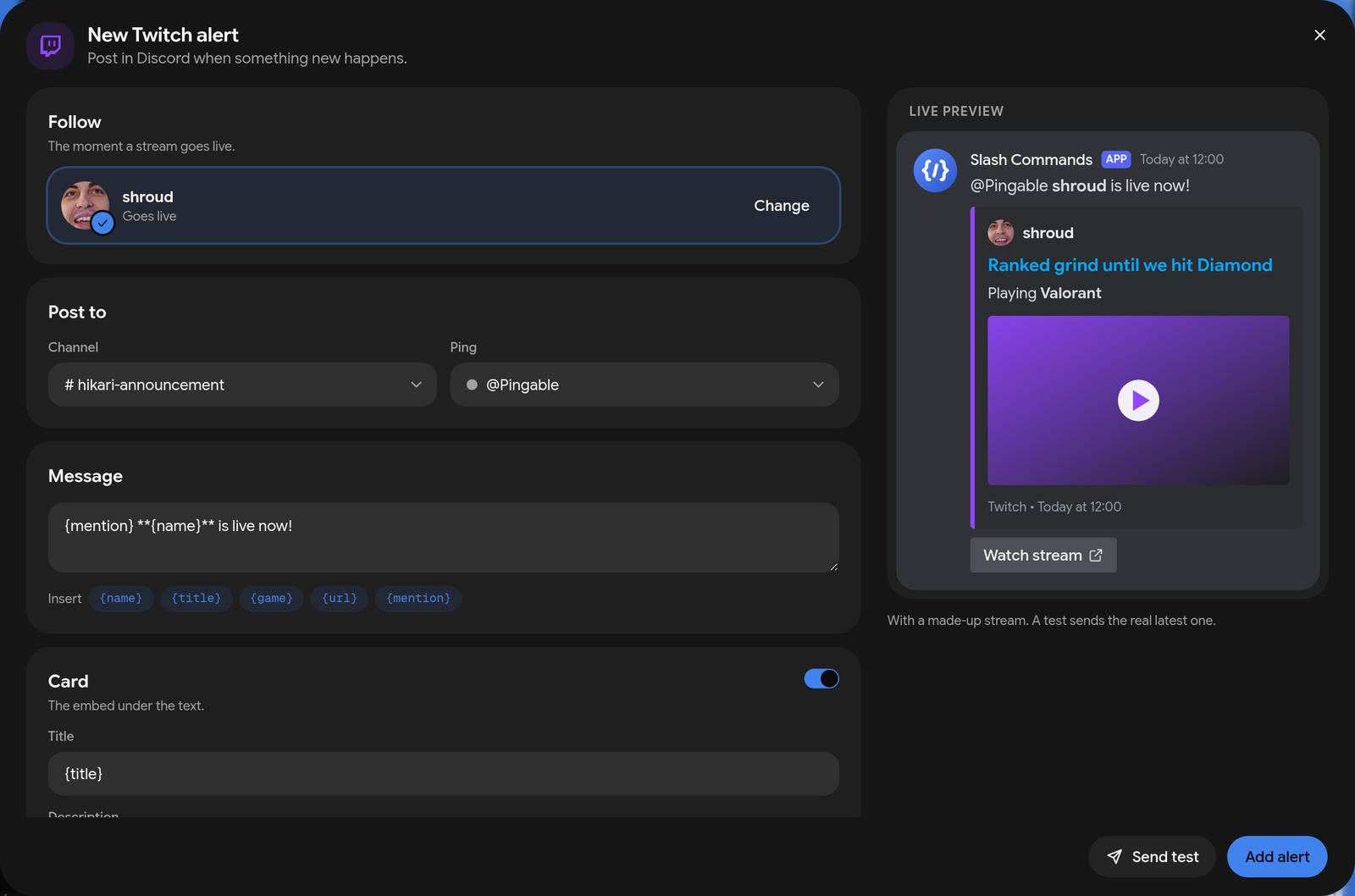Screen dimensions: 1355x896
Task: Click the card Title input field
Action: [x=444, y=774]
